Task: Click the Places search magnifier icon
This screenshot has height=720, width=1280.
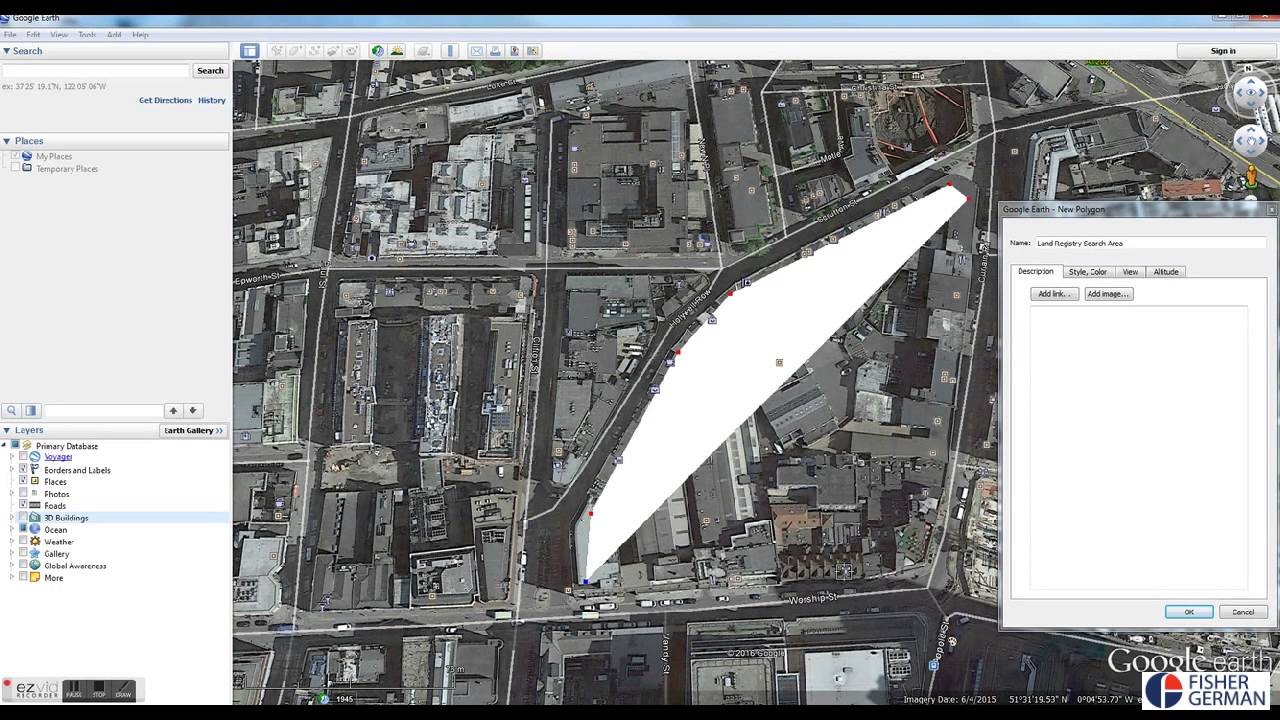Action: tap(11, 410)
